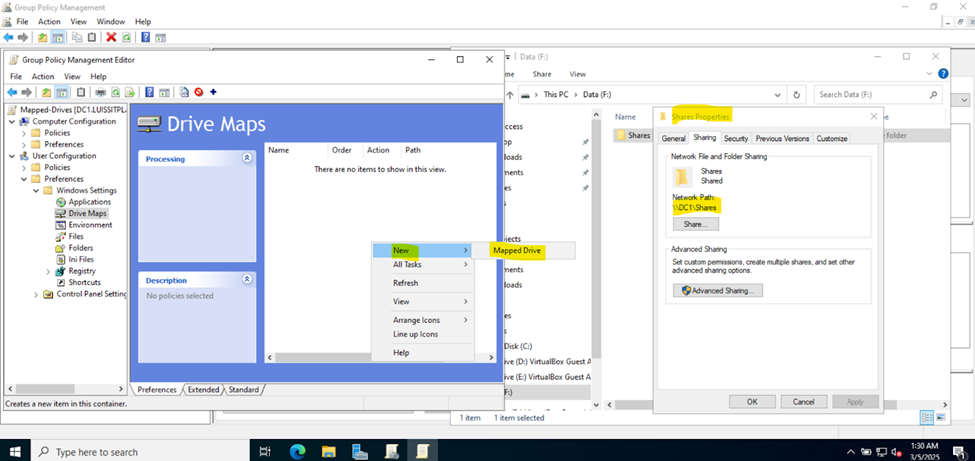This screenshot has height=461, width=975.
Task: Switch File Explorer to large icons view icon
Action: [x=941, y=417]
